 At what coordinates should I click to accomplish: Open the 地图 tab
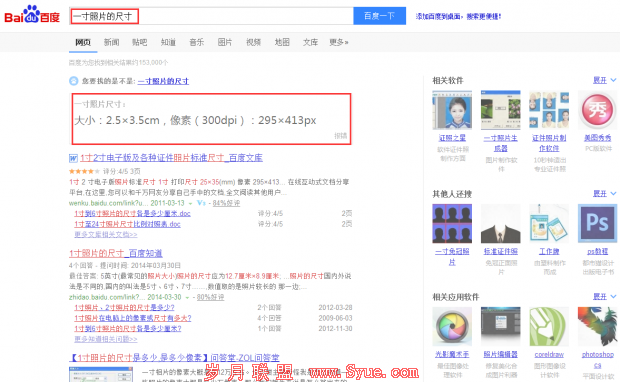click(282, 42)
